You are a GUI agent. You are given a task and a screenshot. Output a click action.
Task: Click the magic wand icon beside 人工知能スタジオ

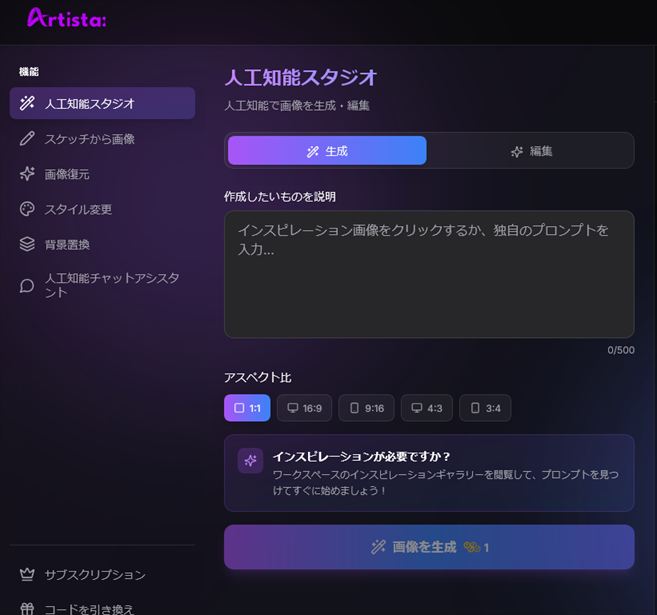(27, 103)
